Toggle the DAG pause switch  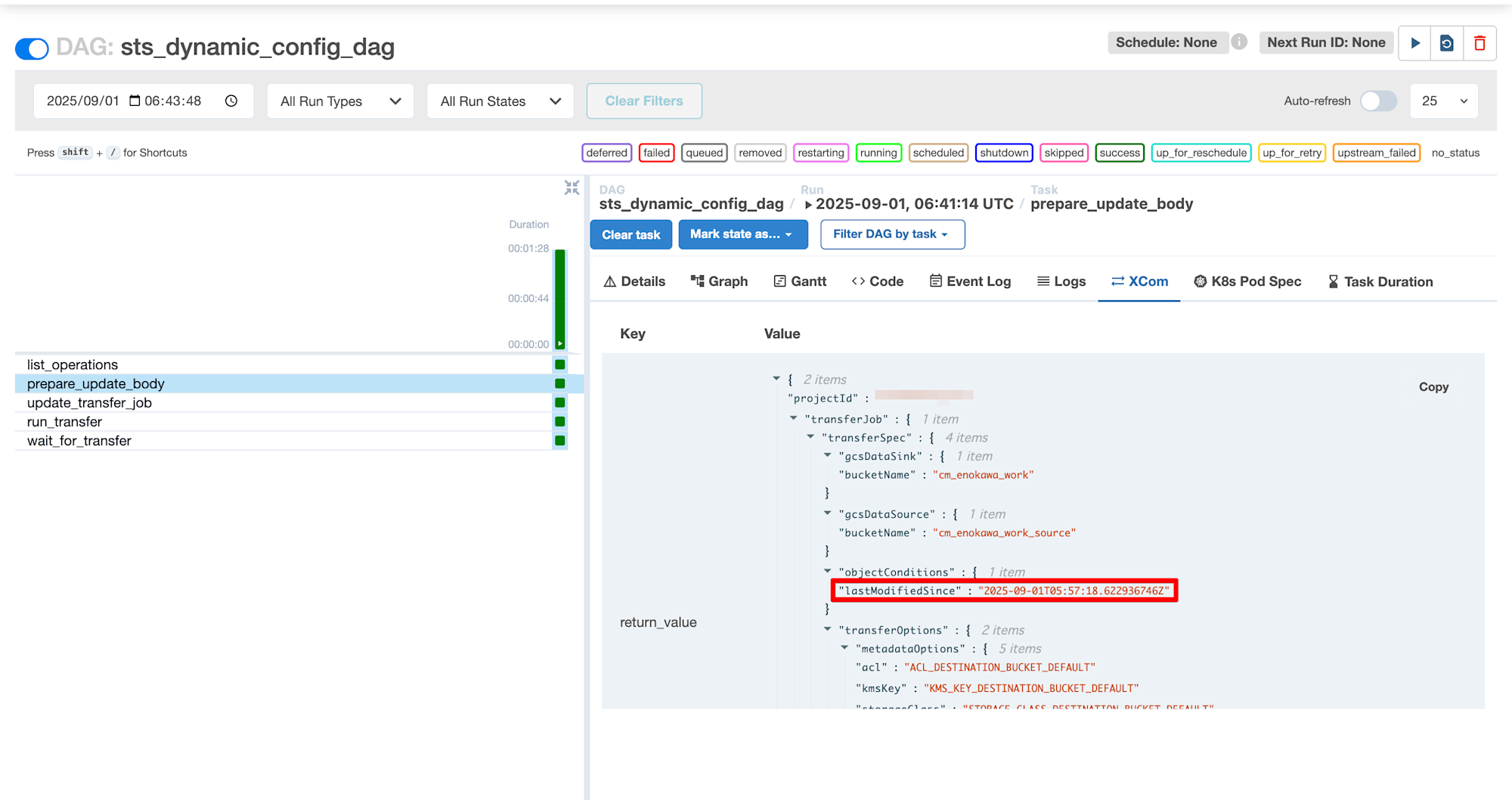[32, 48]
